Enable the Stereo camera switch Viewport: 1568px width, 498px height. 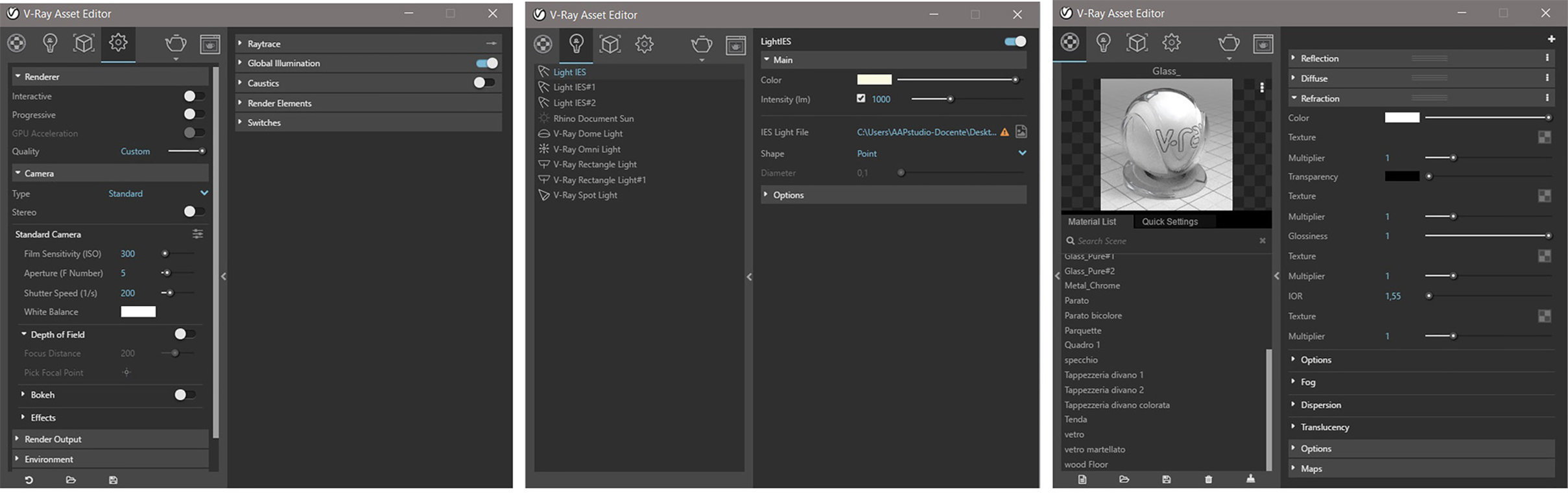194,211
